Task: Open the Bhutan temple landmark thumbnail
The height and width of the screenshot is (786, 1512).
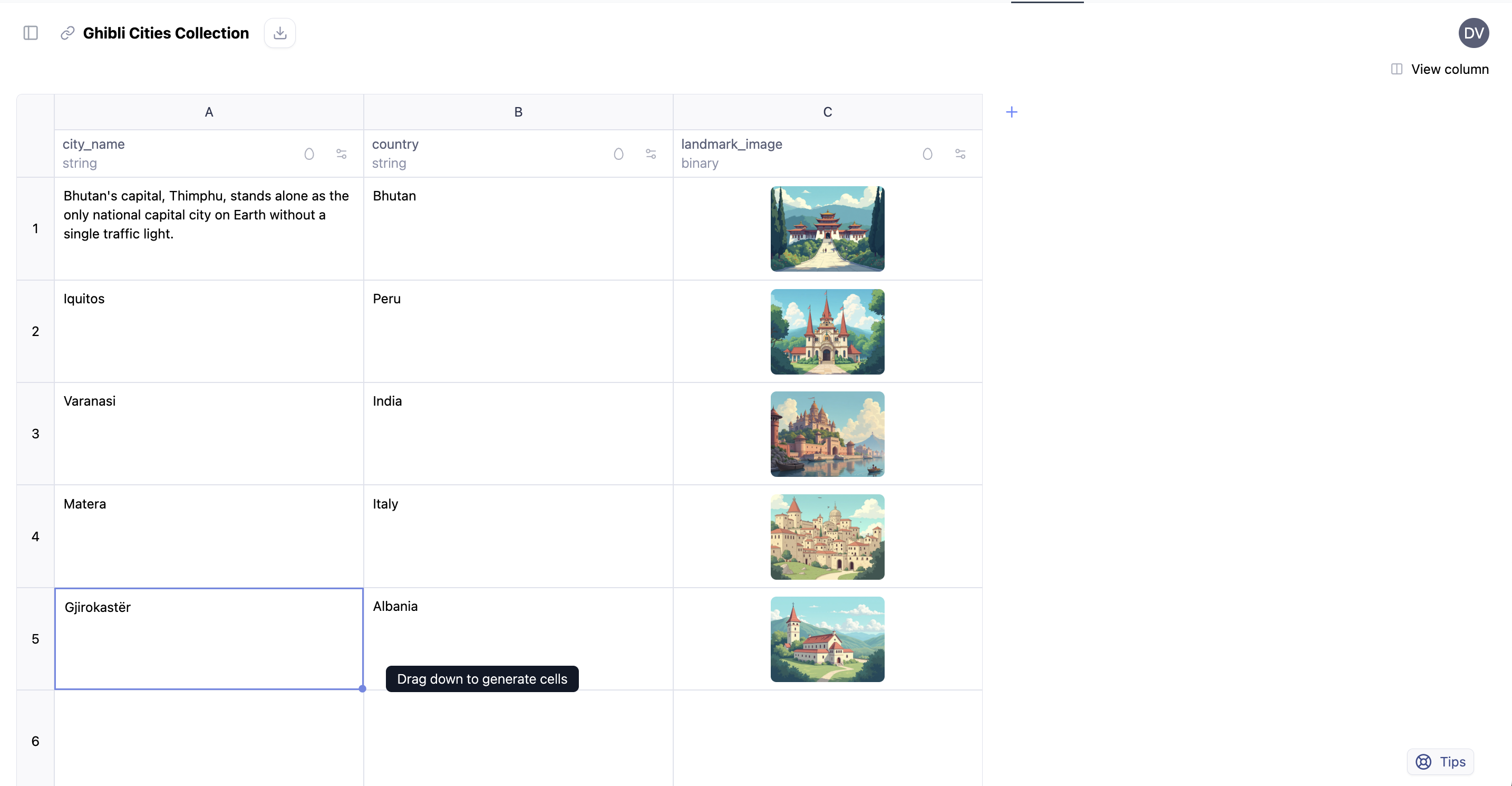Action: tap(827, 228)
